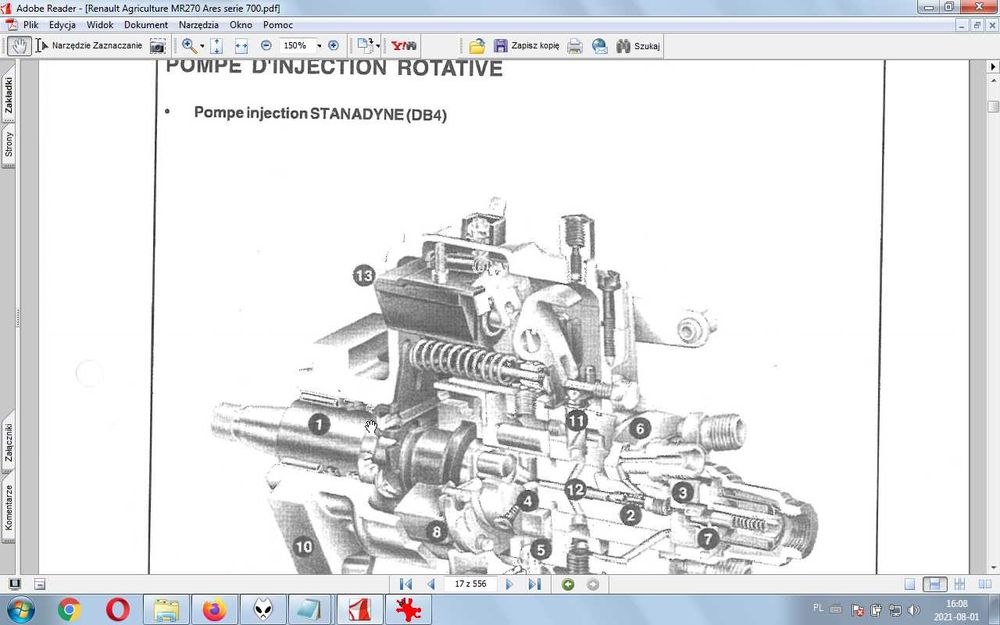Open Google Chrome from taskbar
The height and width of the screenshot is (625, 1000).
pyautogui.click(x=69, y=610)
